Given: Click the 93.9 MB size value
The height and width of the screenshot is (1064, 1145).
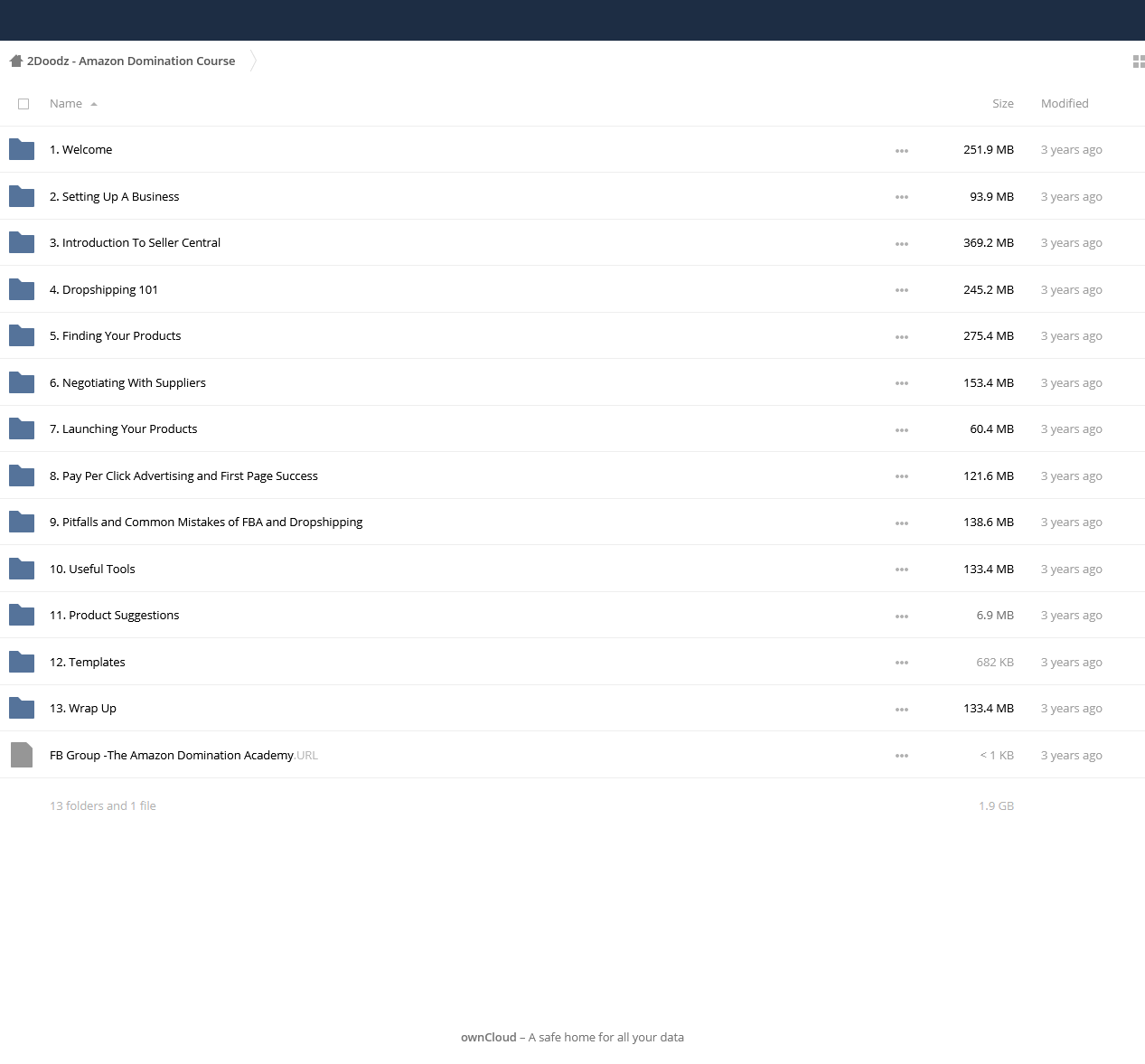Looking at the screenshot, I should (x=992, y=197).
